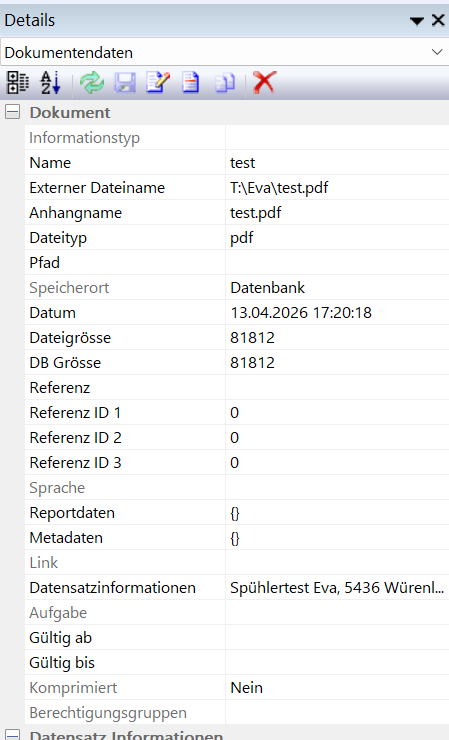Sort properties alphabetically with A-Z icon

coord(51,83)
